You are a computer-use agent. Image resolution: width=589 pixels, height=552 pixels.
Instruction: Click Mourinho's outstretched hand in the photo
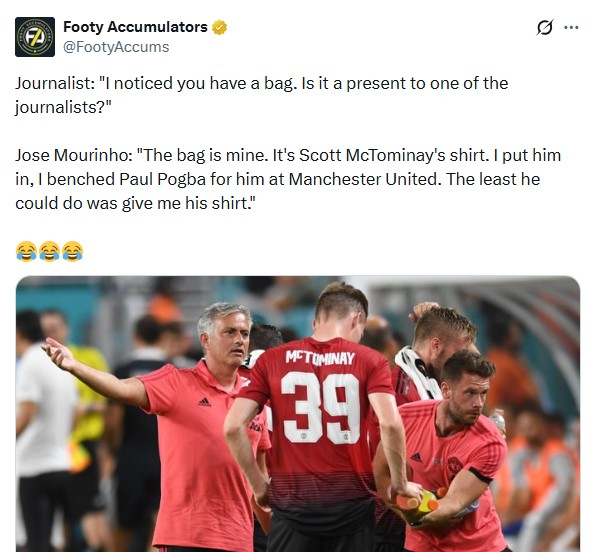(x=57, y=353)
